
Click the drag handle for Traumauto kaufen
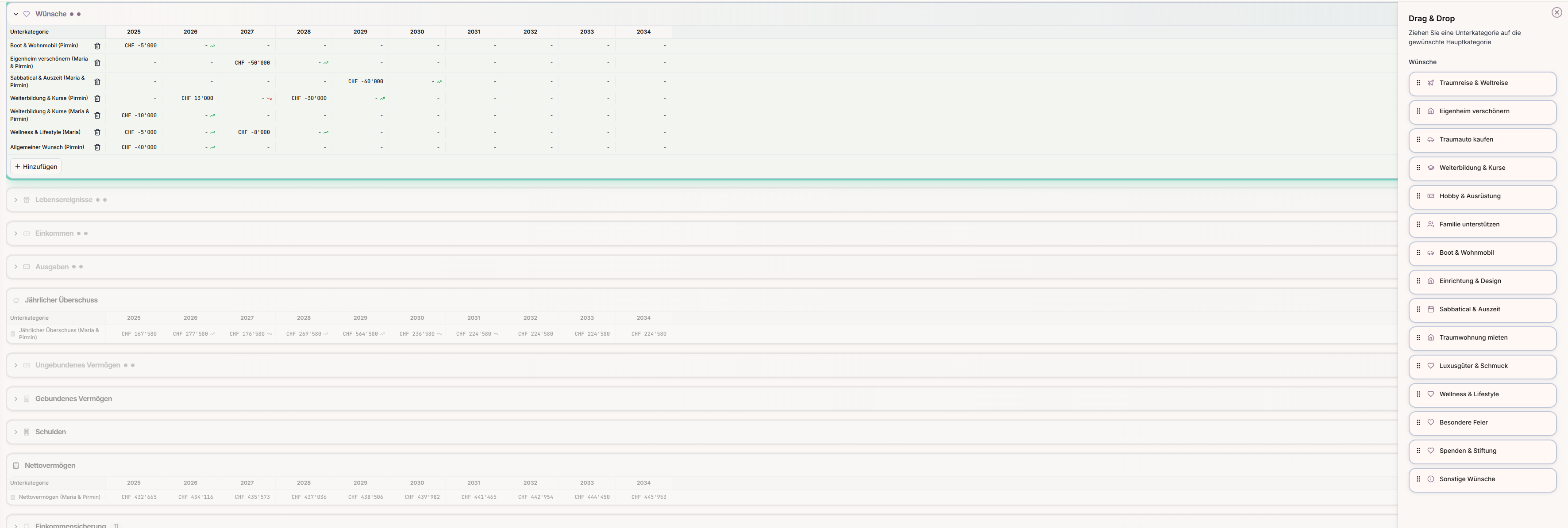[1418, 140]
